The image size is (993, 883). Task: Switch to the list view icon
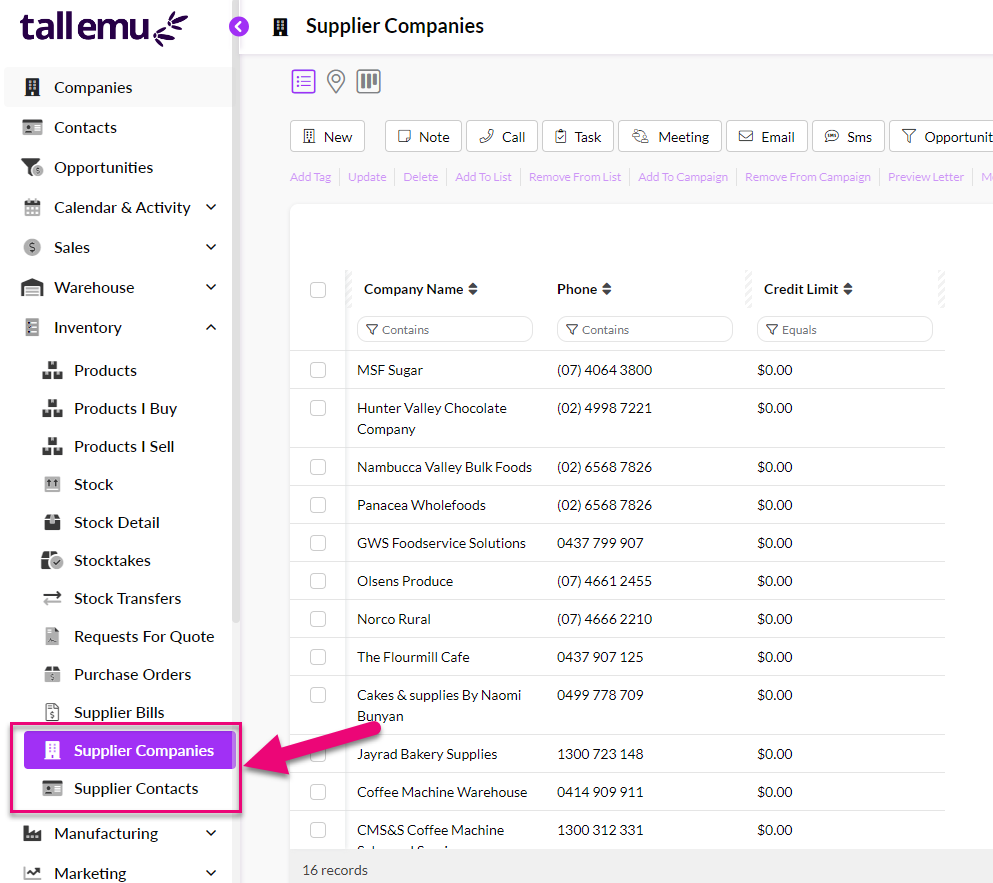pos(304,82)
